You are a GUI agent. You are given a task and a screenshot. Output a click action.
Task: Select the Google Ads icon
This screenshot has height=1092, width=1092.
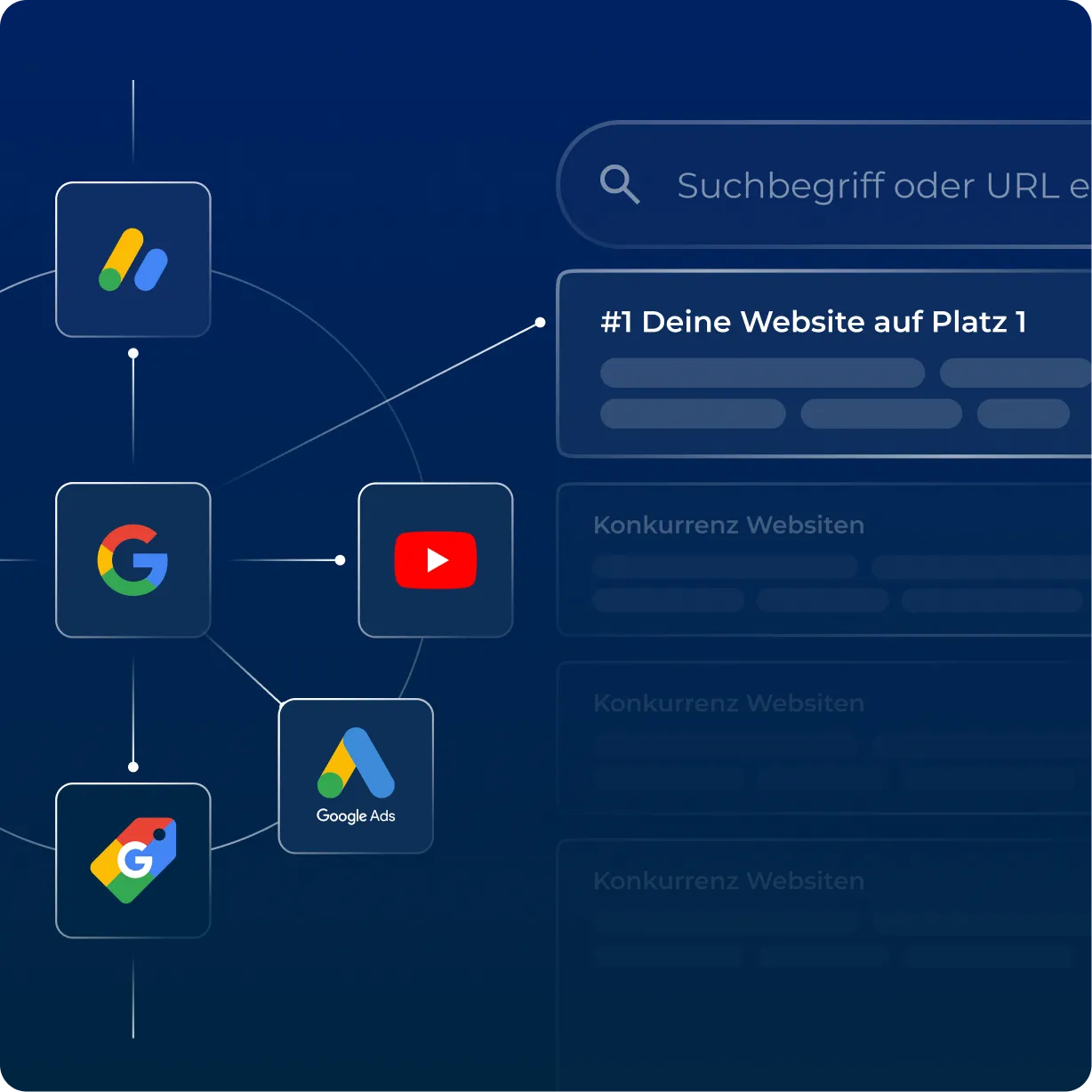pyautogui.click(x=355, y=762)
